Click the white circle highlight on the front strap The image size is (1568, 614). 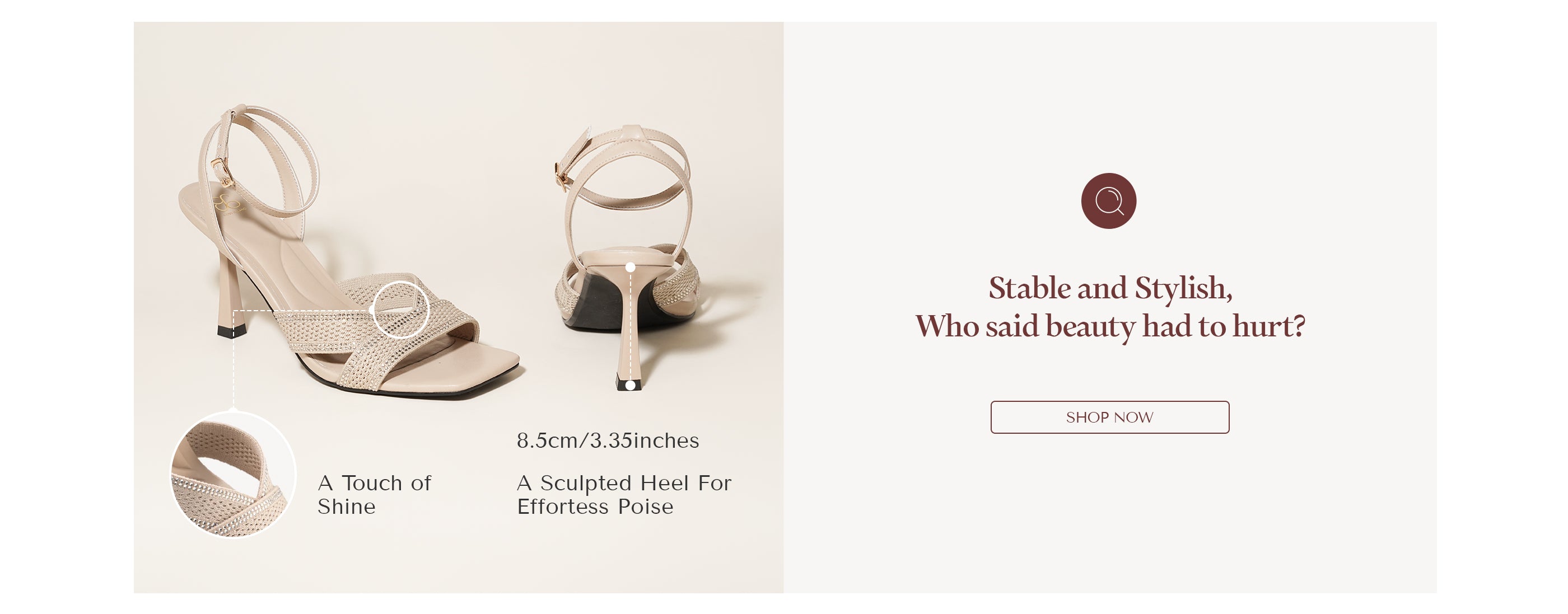coord(400,310)
